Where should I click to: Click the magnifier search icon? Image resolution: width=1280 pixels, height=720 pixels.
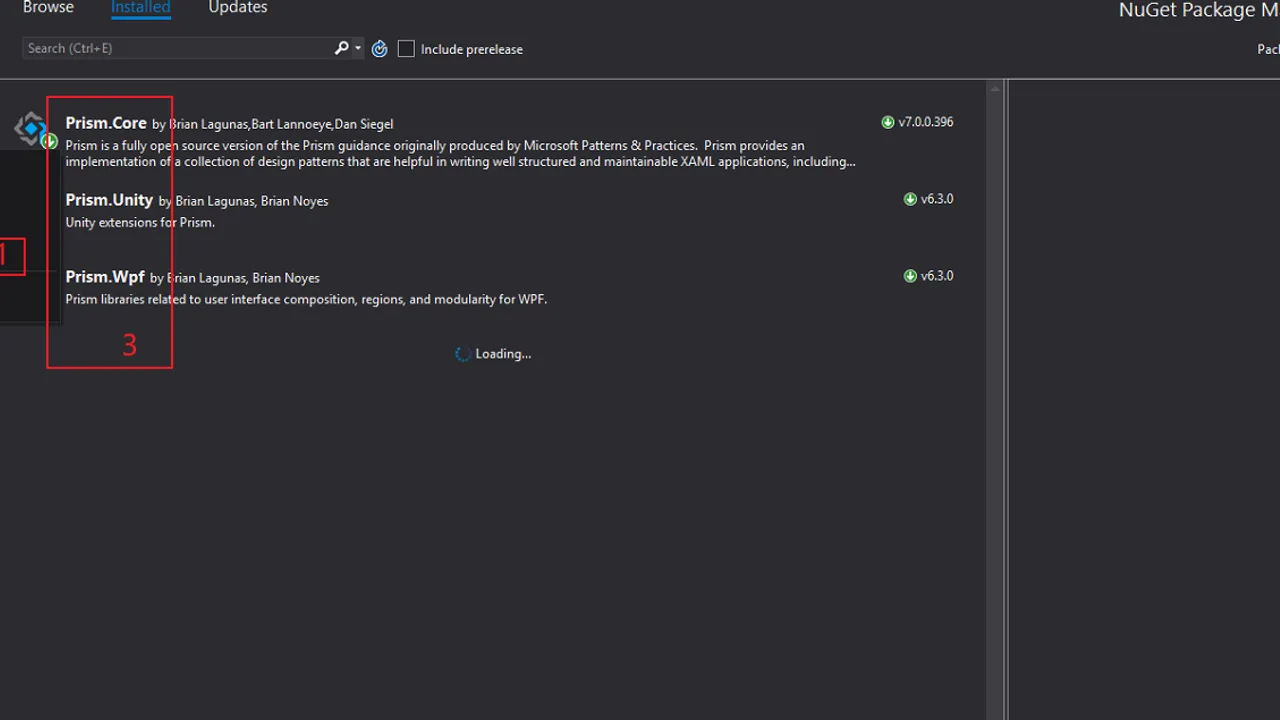click(342, 48)
